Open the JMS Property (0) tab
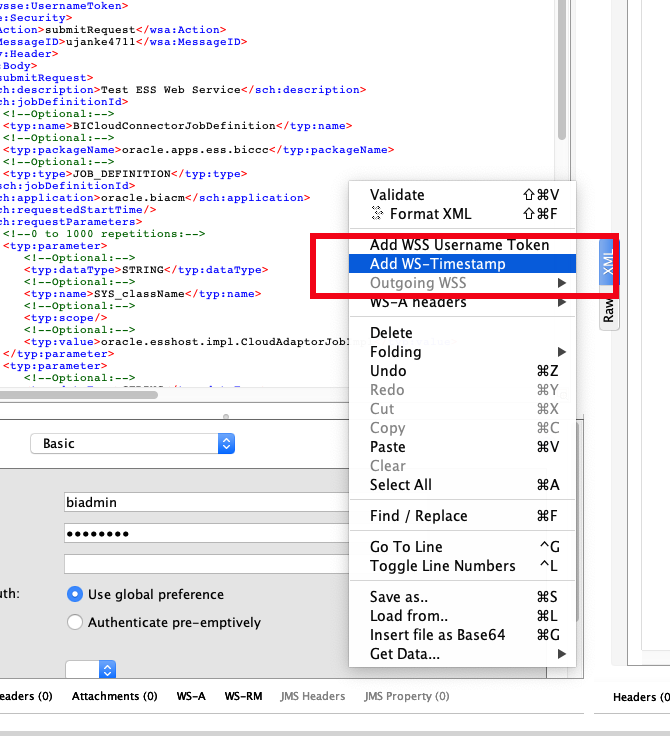The height and width of the screenshot is (736, 670). click(407, 696)
